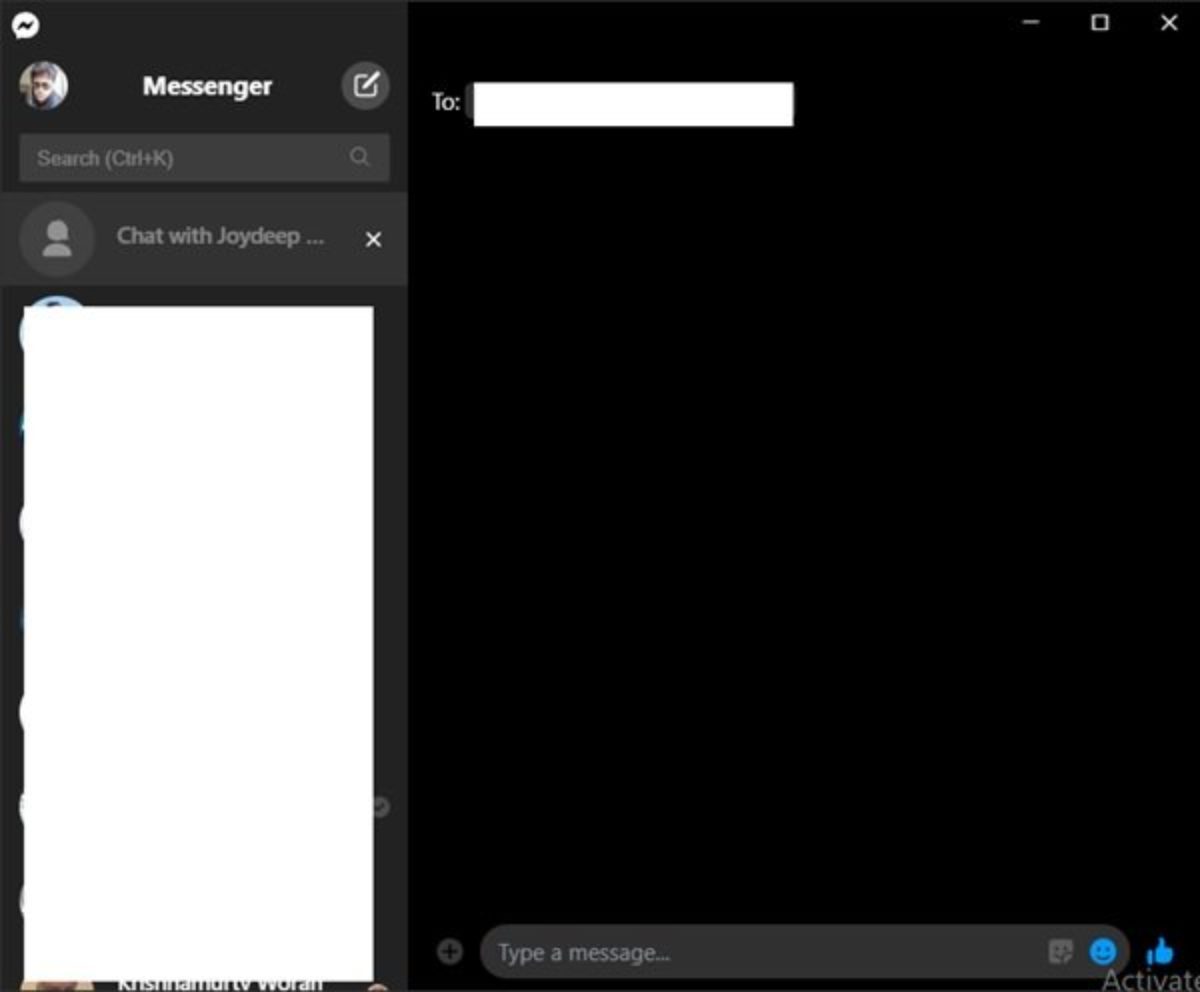
Task: Click the search magnifier icon
Action: 360,157
